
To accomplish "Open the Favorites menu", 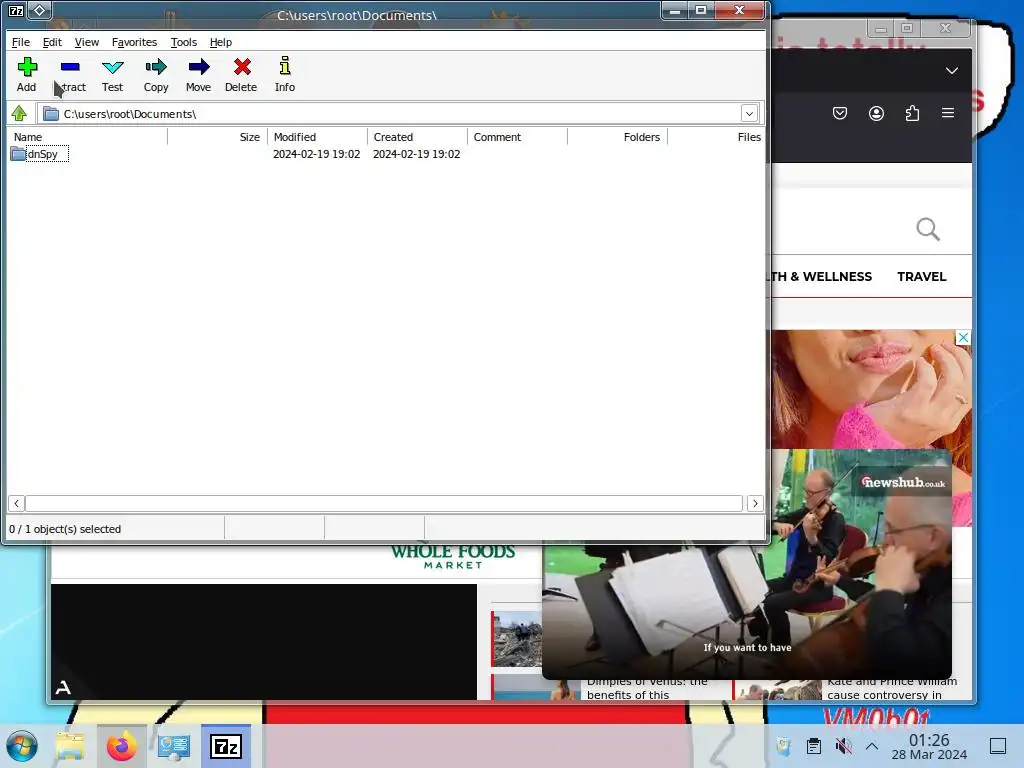I will (x=135, y=42).
